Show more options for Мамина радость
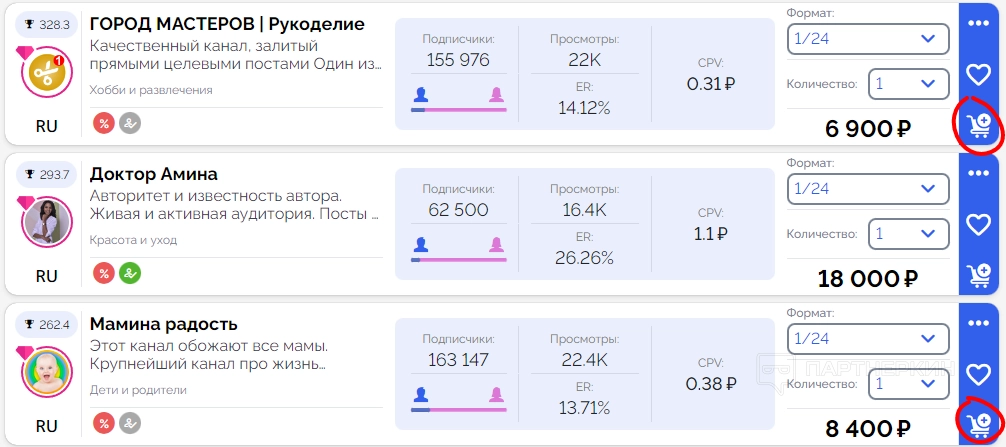The image size is (1006, 447). click(978, 322)
